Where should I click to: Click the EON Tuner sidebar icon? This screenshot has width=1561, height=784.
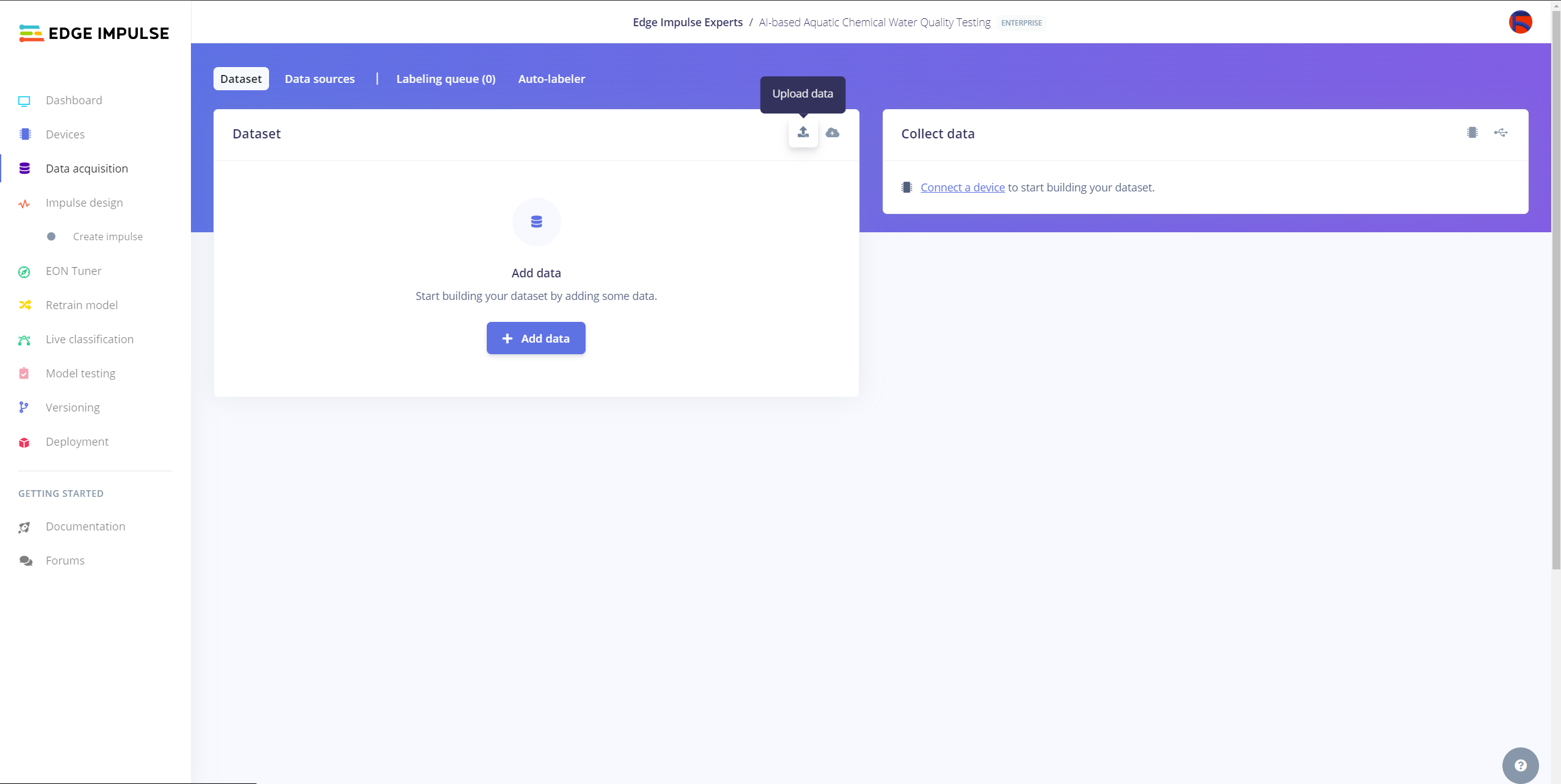(x=24, y=271)
